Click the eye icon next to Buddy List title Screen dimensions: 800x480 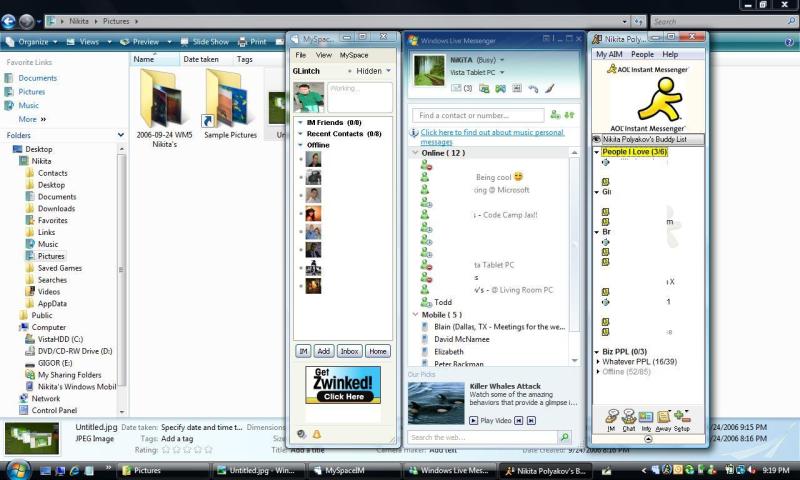click(x=596, y=139)
